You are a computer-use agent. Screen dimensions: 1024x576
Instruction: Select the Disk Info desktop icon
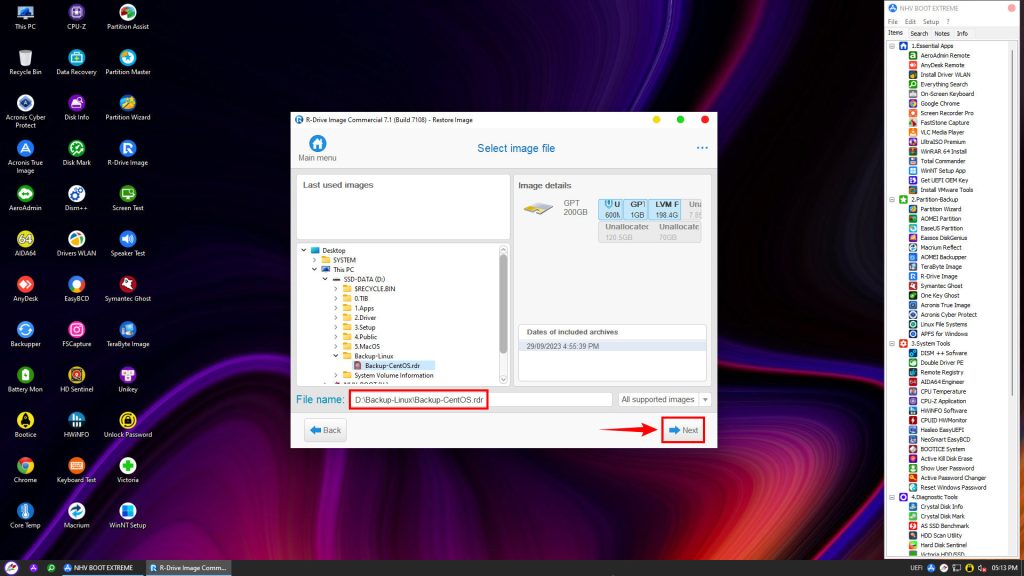(76, 108)
